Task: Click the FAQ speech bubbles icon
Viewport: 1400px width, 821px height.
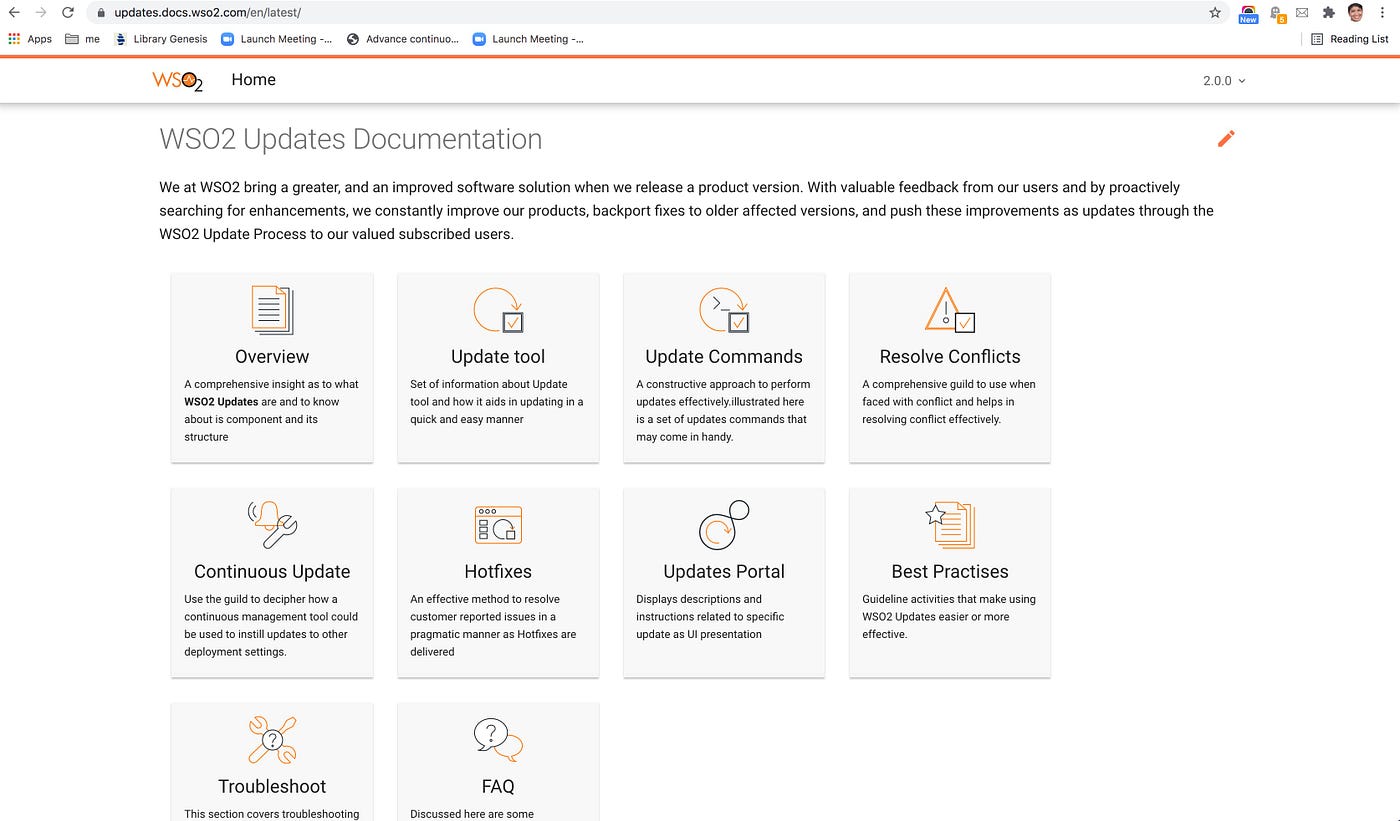Action: tap(498, 740)
